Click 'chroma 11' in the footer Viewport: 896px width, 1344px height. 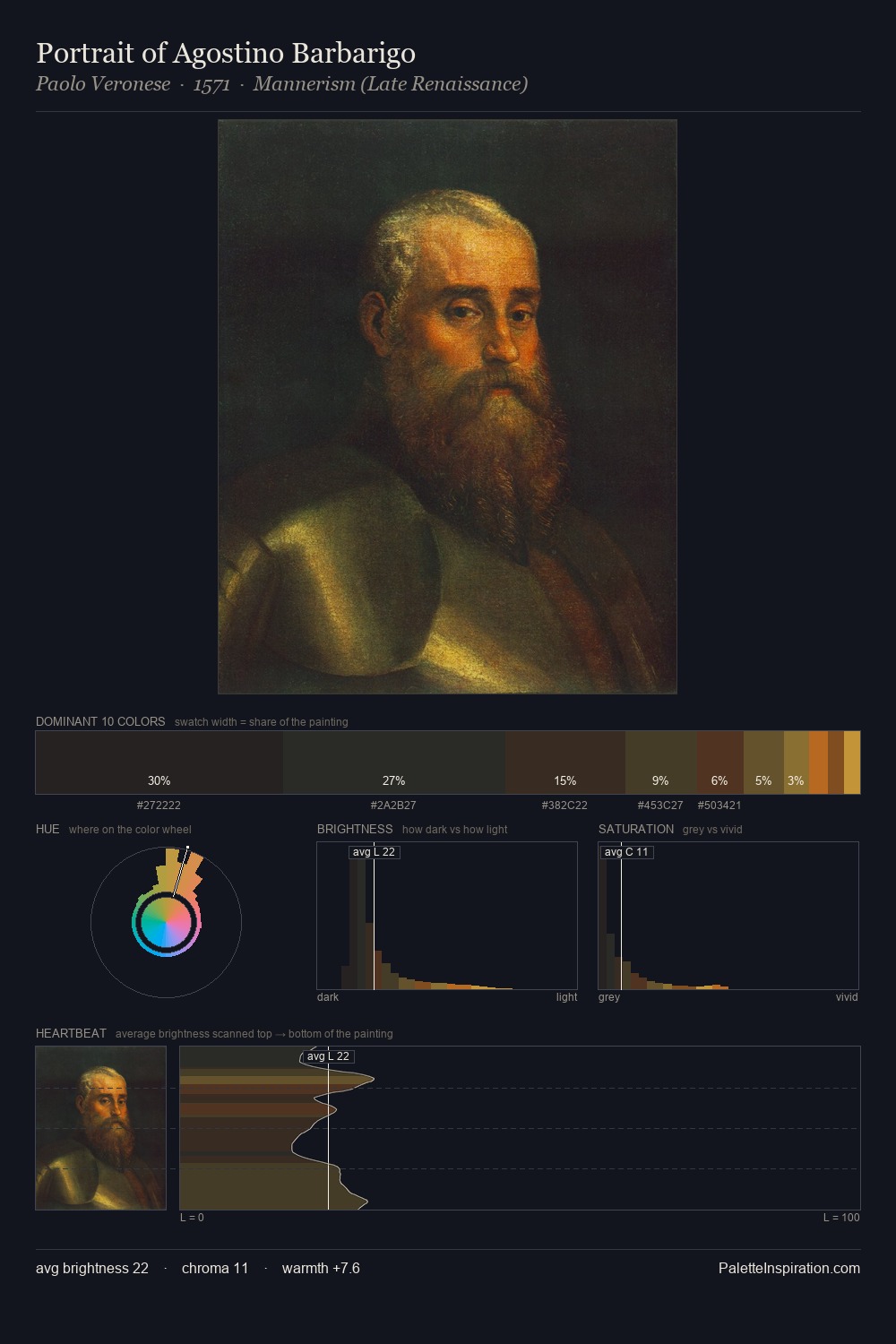click(x=215, y=1269)
